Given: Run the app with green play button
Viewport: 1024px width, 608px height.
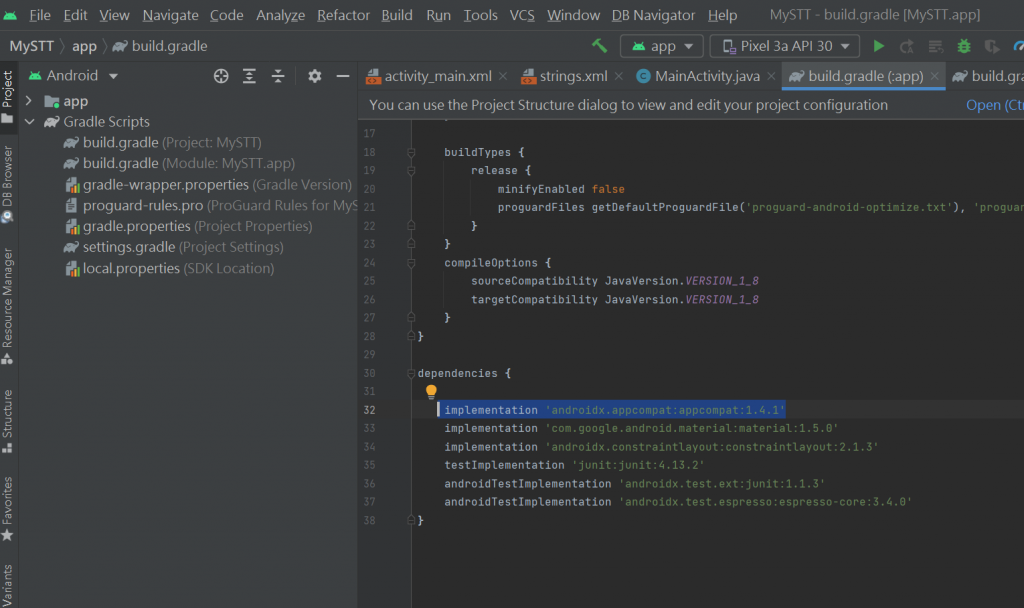Looking at the screenshot, I should point(878,46).
